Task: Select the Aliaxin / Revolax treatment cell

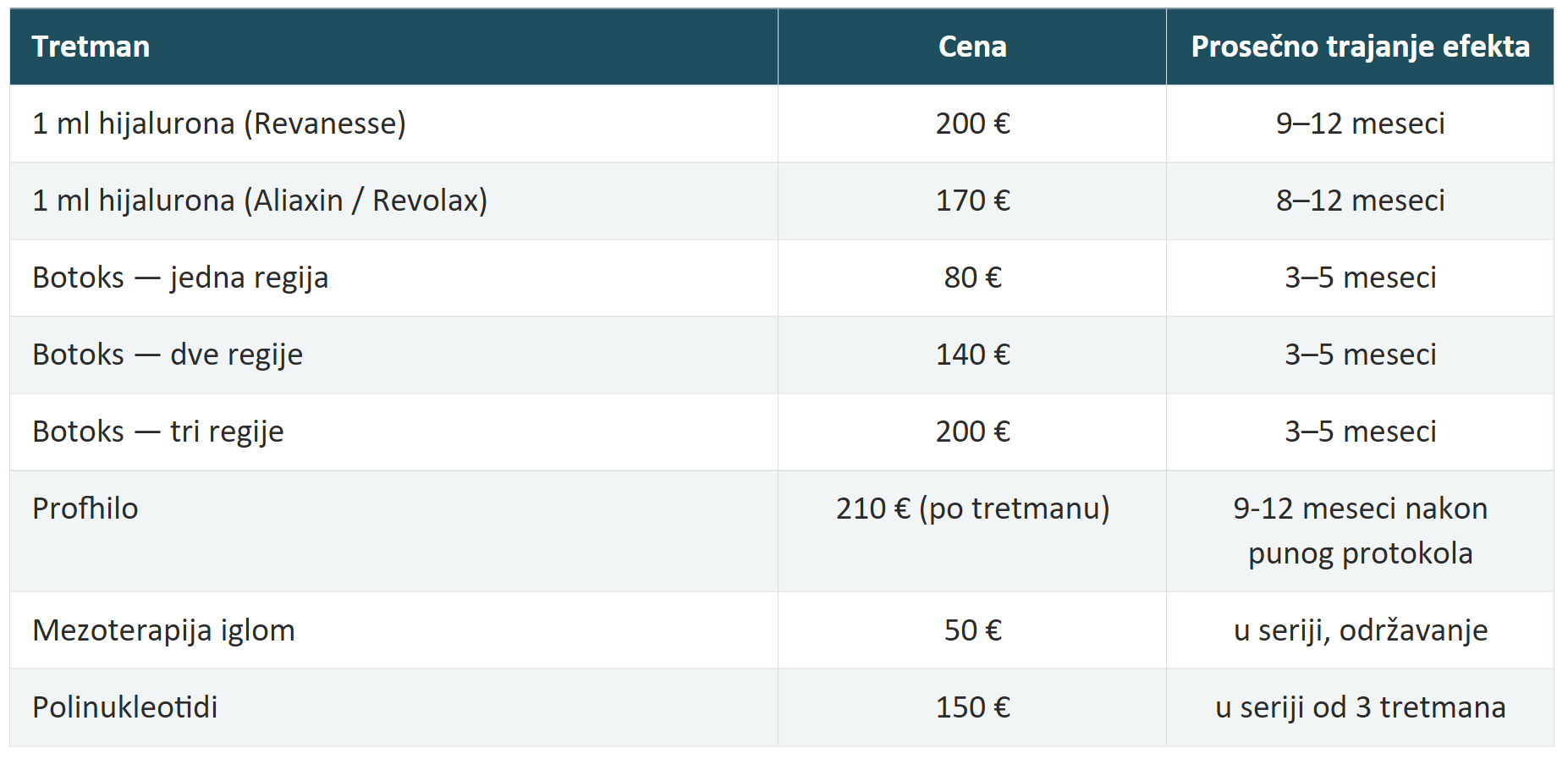Action: point(393,201)
